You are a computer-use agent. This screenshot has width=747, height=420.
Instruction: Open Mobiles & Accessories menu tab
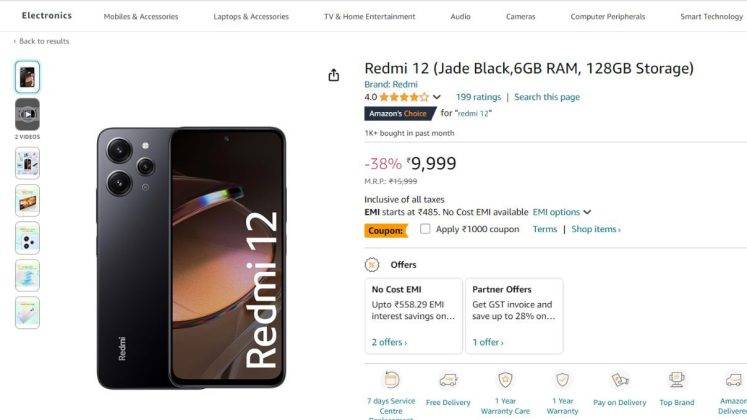(x=141, y=16)
